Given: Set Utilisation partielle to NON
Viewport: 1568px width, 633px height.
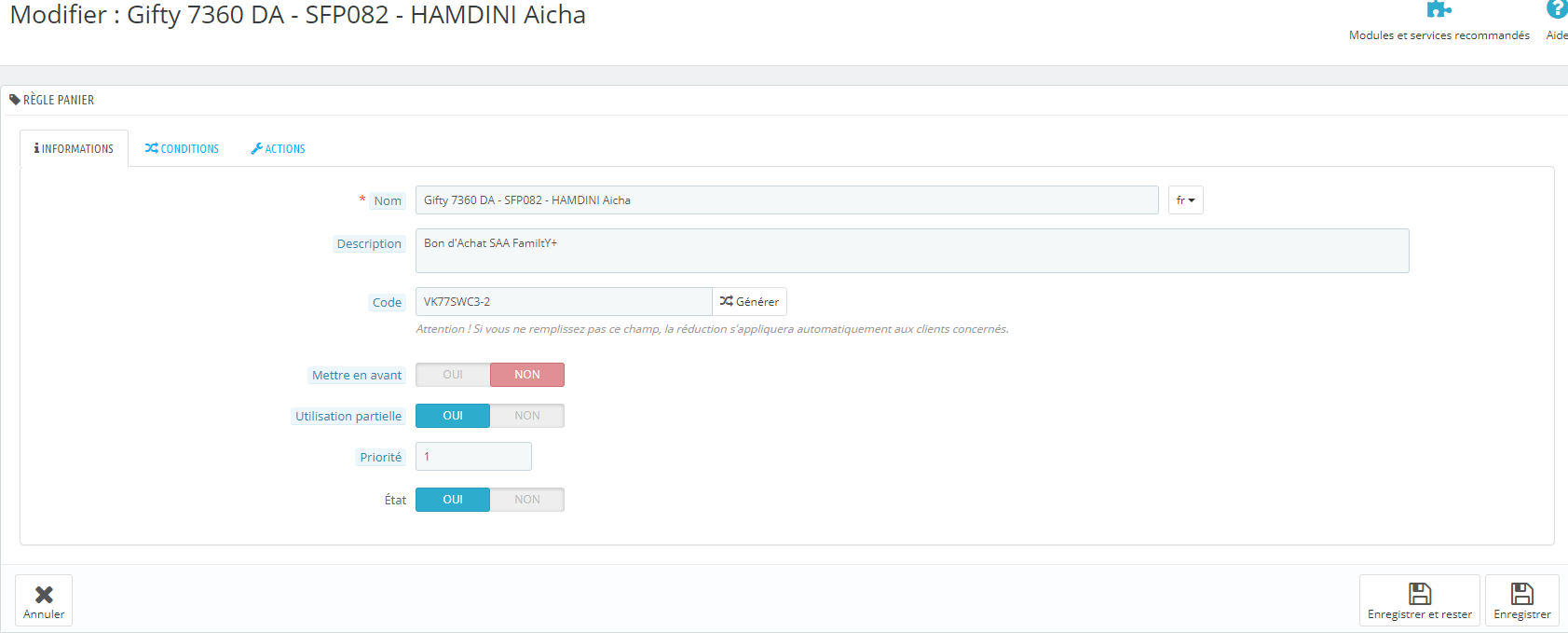Looking at the screenshot, I should point(527,416).
